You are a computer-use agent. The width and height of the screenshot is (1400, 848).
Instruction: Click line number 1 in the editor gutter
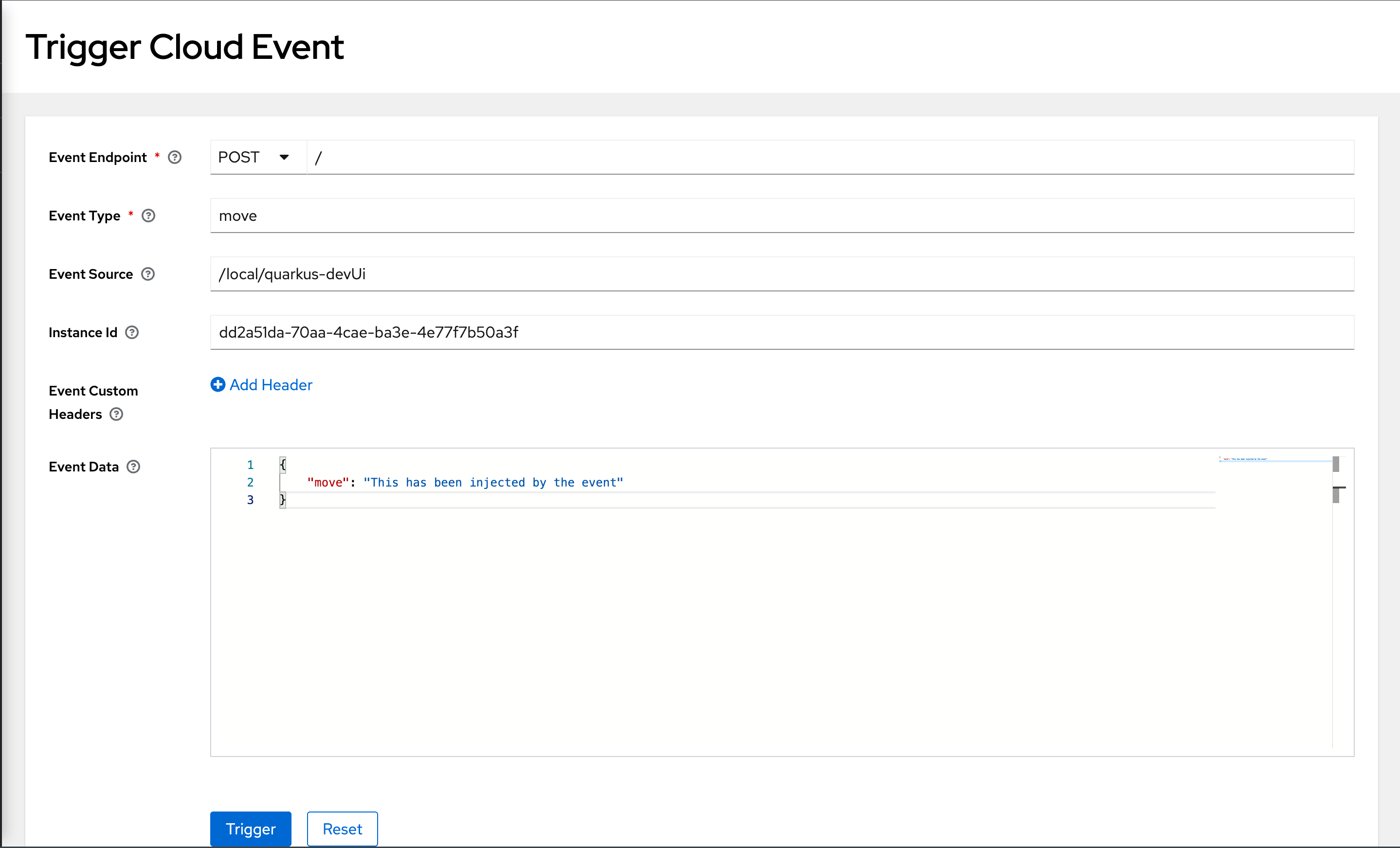[250, 465]
